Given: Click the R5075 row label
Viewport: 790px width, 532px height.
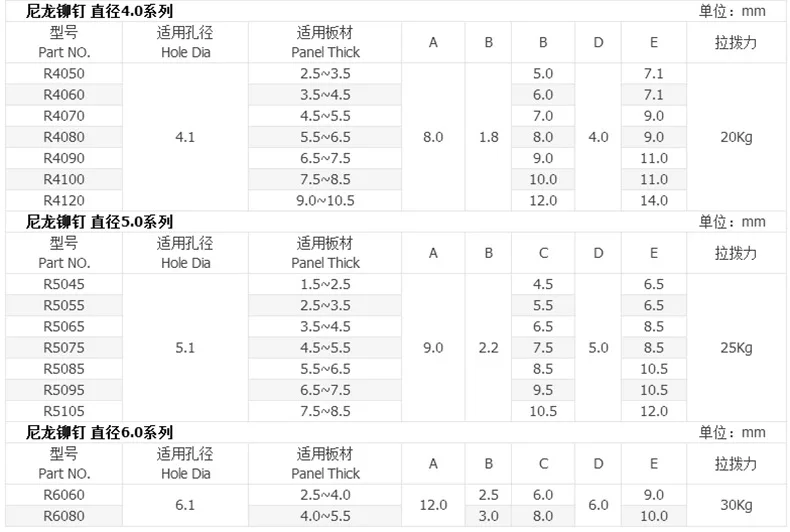Looking at the screenshot, I should click(64, 348).
